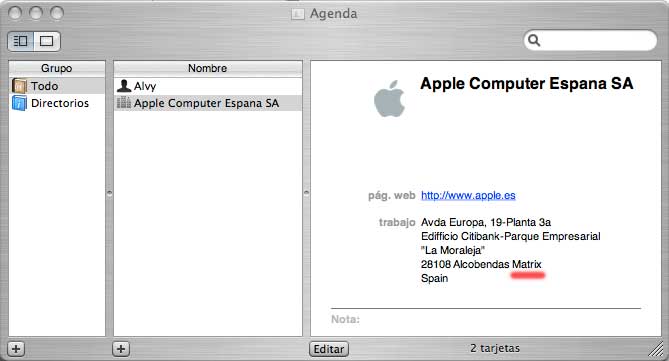
Task: Select the Directorios group
Action: 57,103
